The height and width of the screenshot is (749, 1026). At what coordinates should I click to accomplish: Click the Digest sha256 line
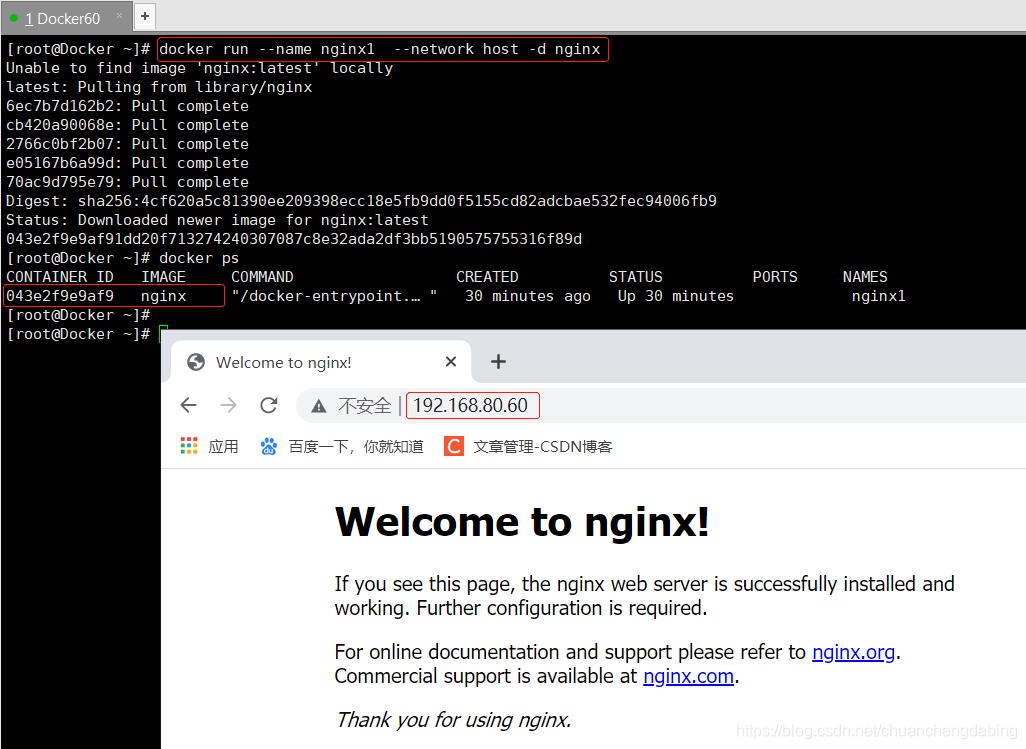[361, 201]
